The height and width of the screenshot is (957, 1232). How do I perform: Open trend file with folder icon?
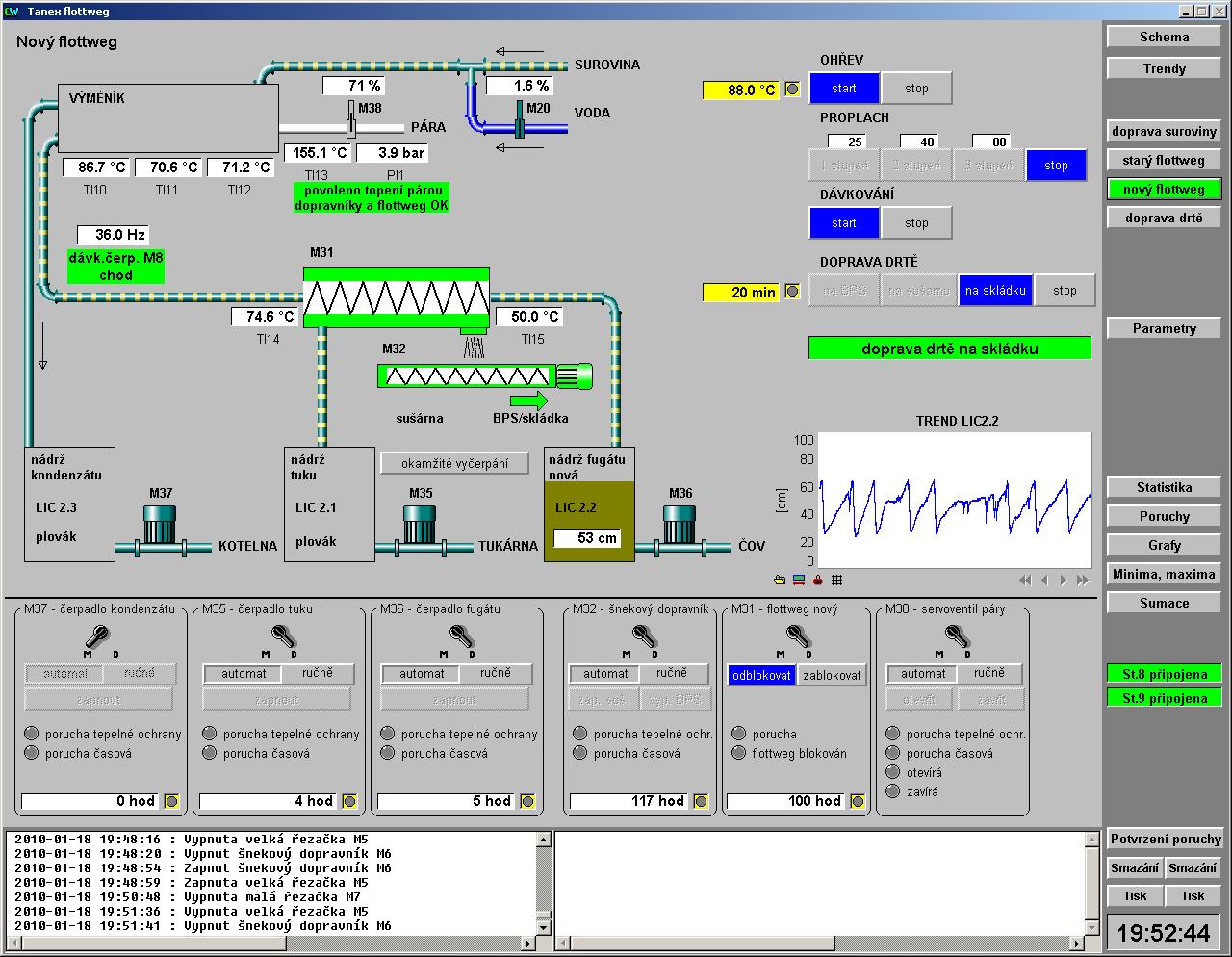click(780, 581)
